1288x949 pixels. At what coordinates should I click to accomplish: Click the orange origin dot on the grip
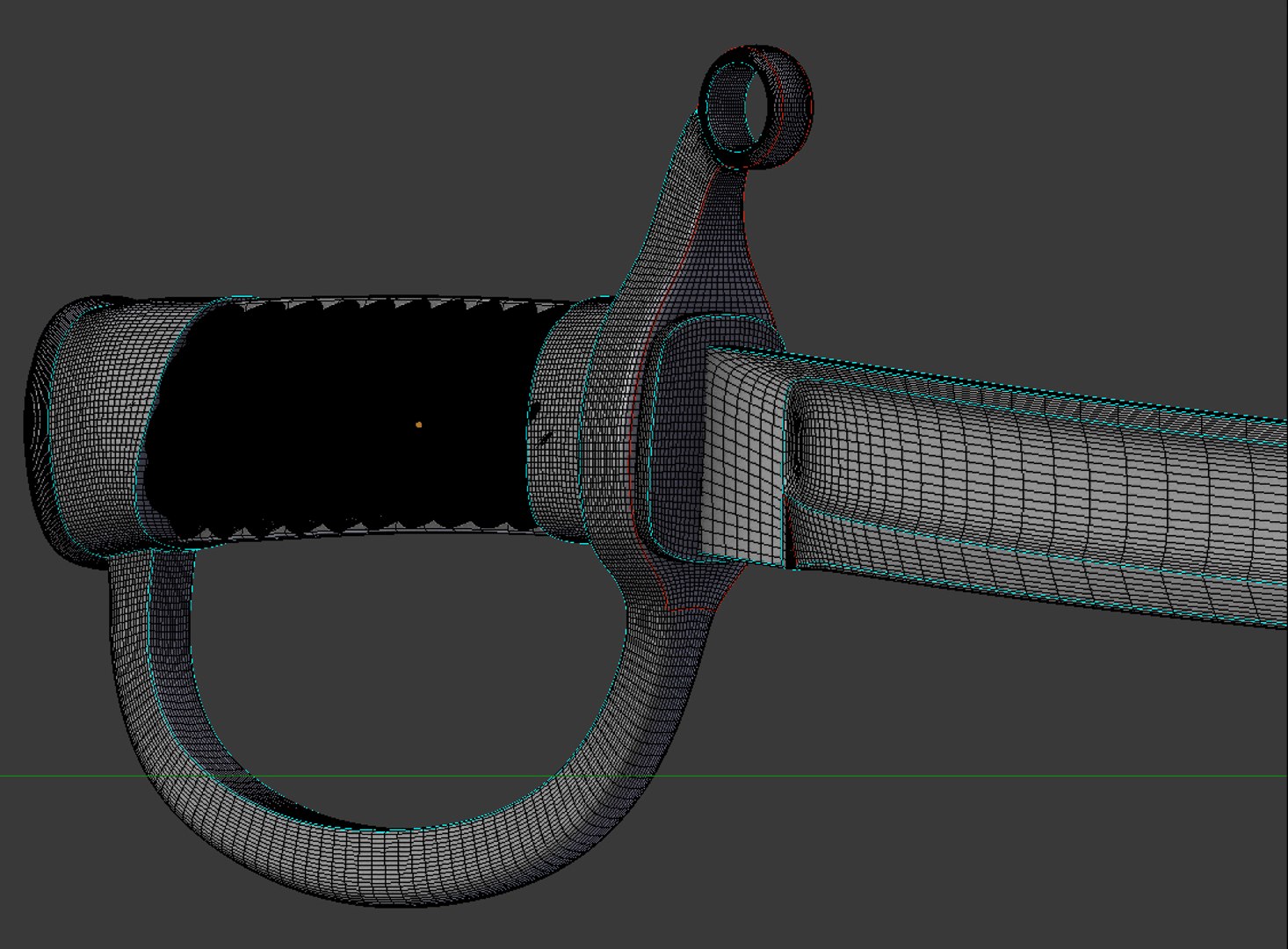click(x=418, y=424)
